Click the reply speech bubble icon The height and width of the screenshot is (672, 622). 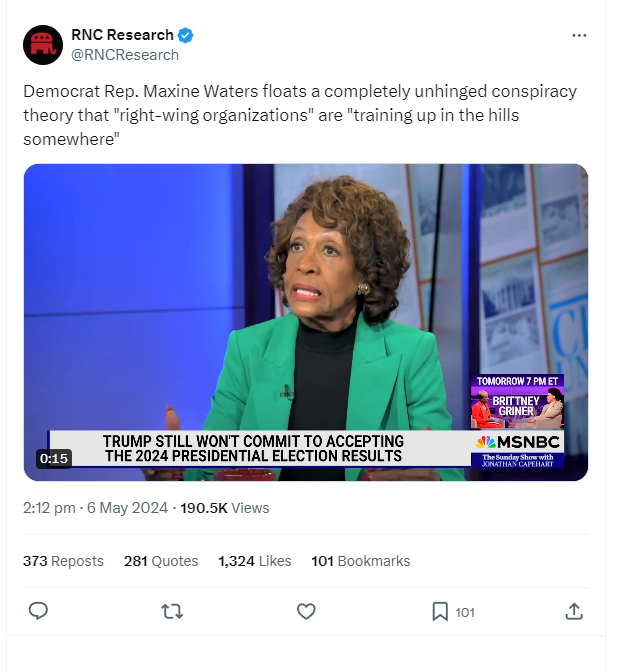(38, 611)
